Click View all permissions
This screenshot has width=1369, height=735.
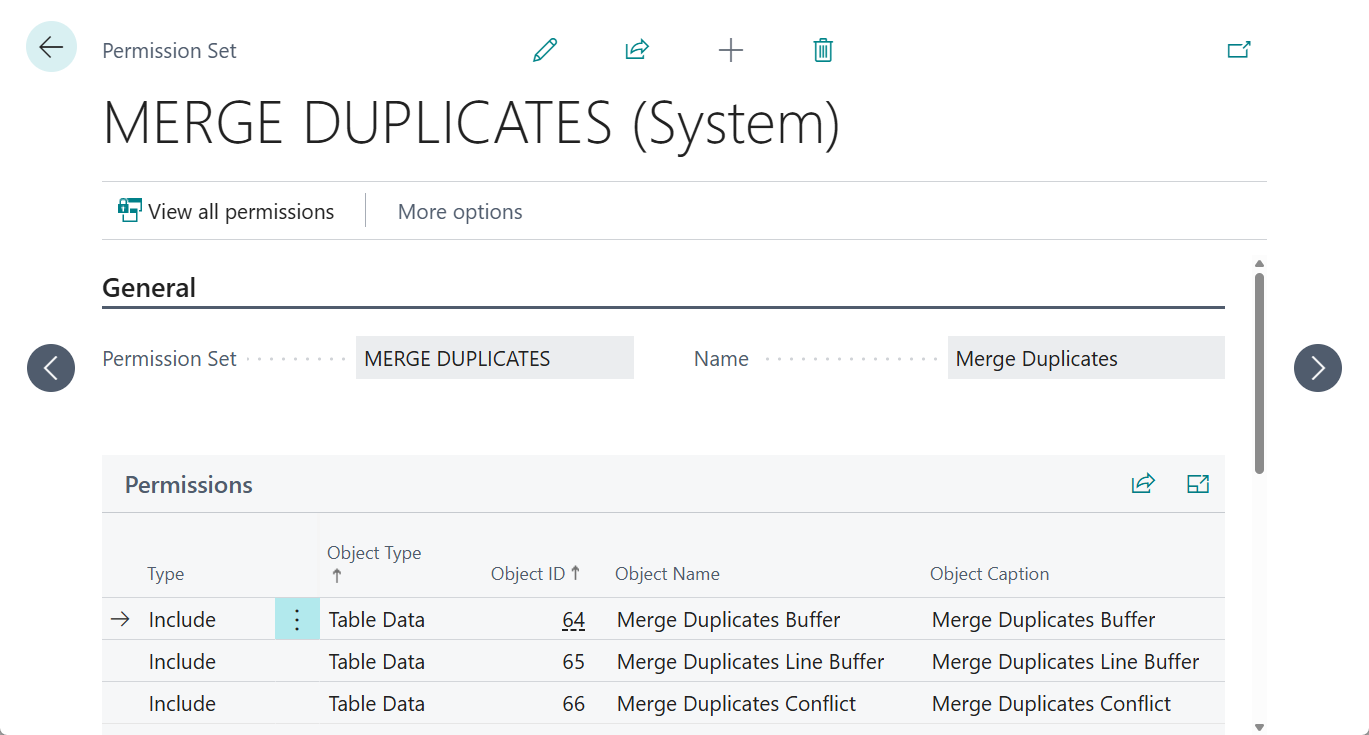click(x=225, y=211)
